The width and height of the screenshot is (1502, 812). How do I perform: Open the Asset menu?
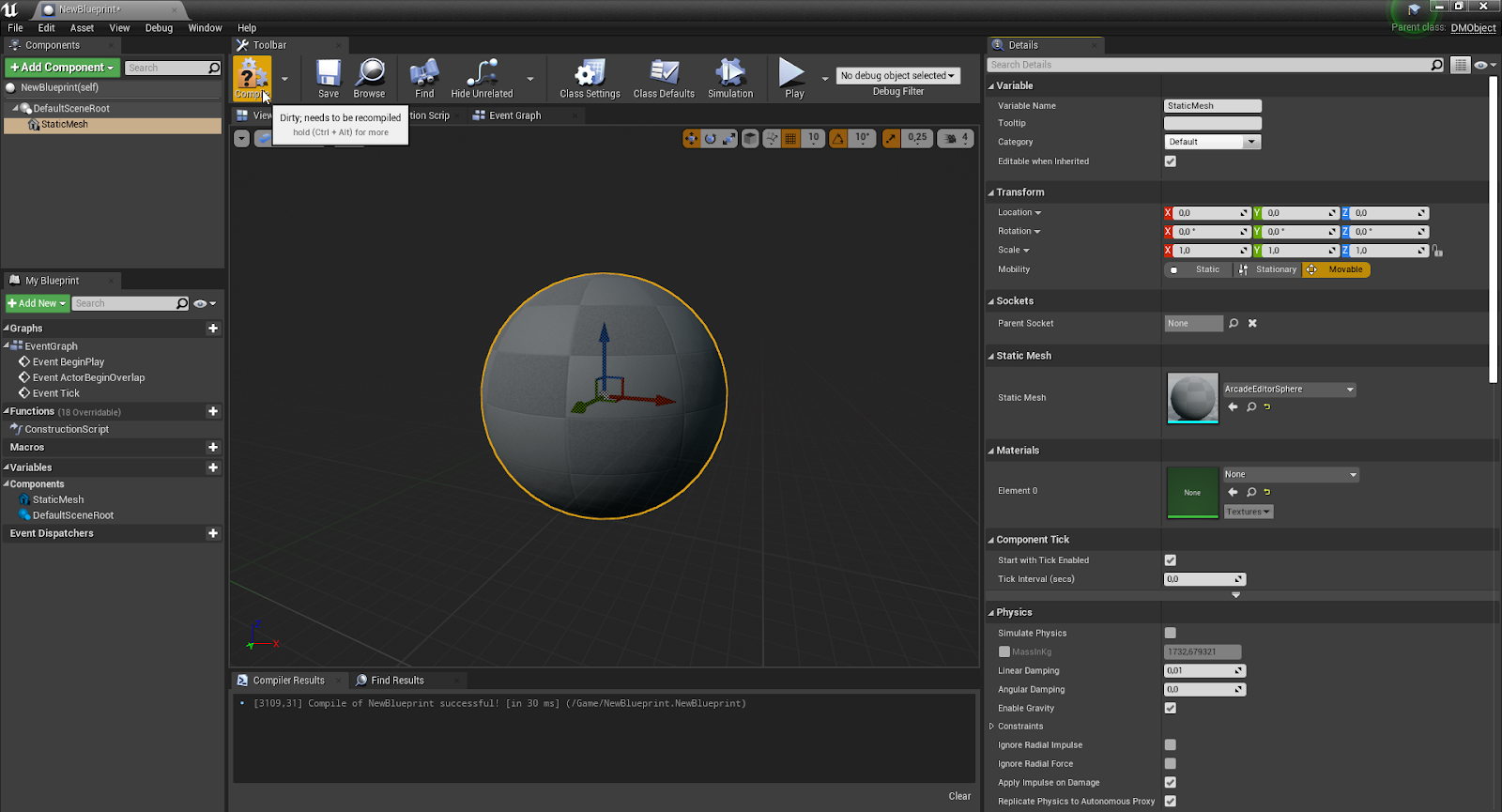[82, 28]
